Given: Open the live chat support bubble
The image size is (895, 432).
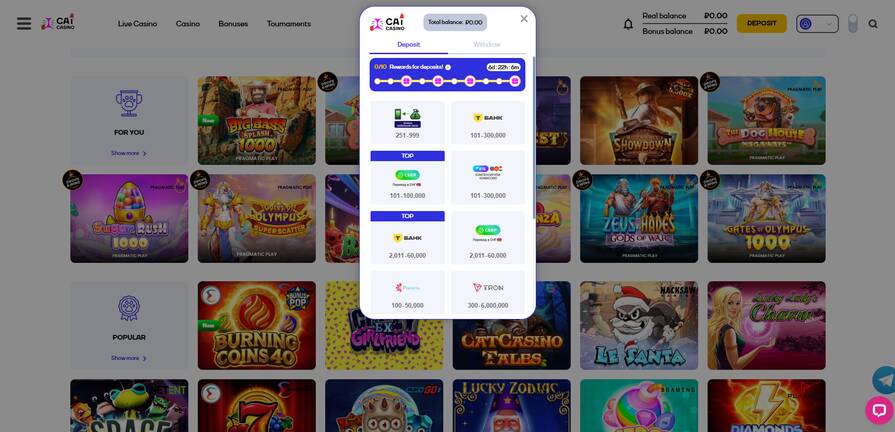Looking at the screenshot, I should point(879,410).
